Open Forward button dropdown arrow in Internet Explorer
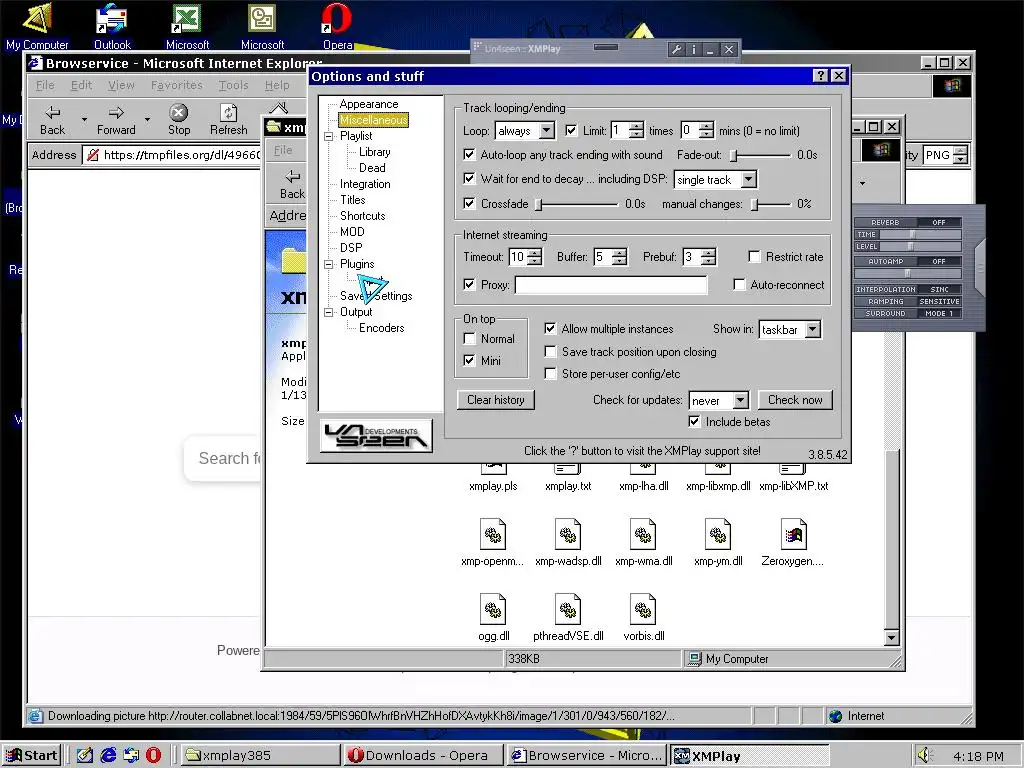This screenshot has width=1024, height=768. tap(148, 120)
